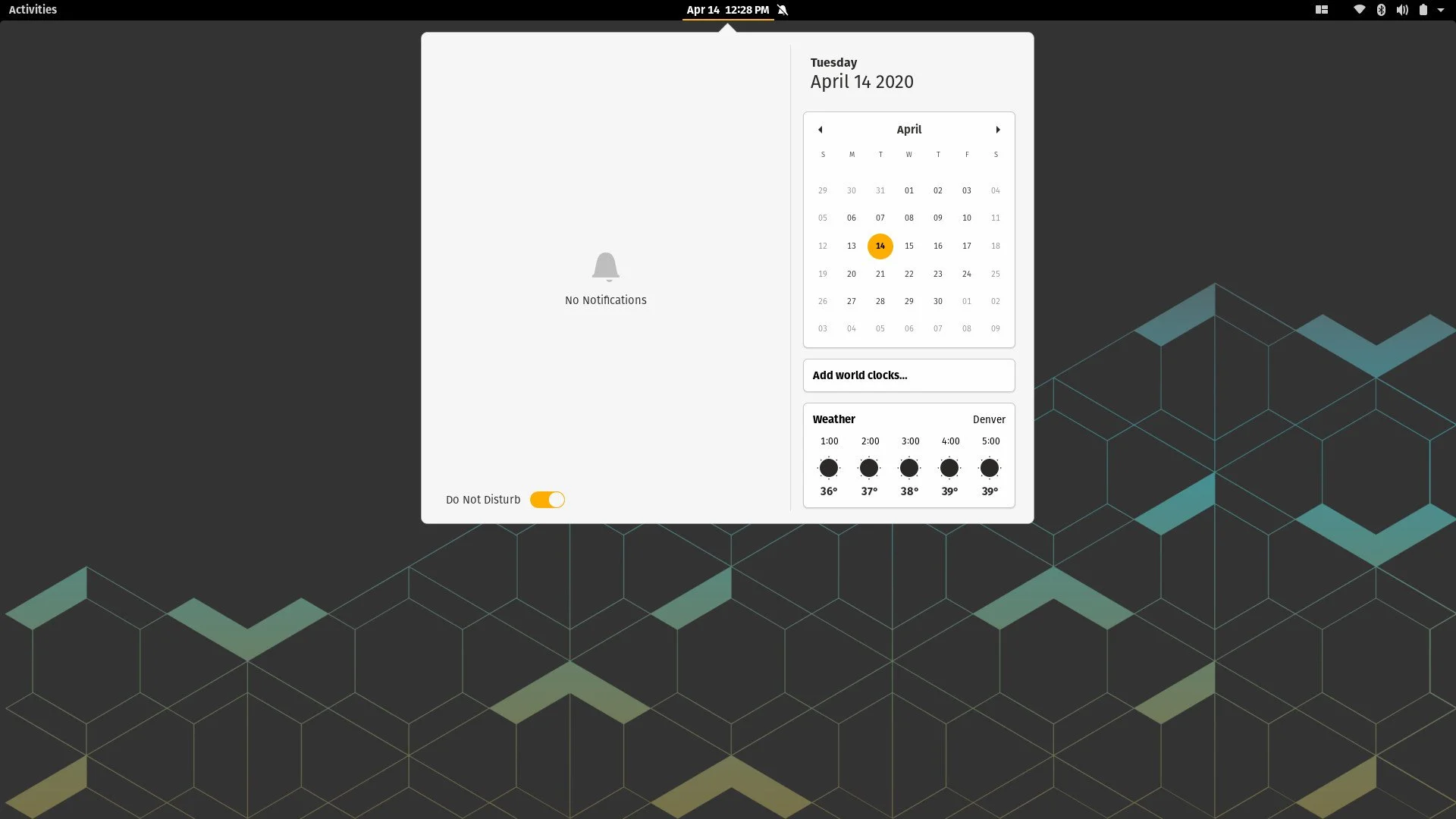Image resolution: width=1456 pixels, height=819 pixels.
Task: Click the previous month arrow in calendar
Action: tap(820, 129)
